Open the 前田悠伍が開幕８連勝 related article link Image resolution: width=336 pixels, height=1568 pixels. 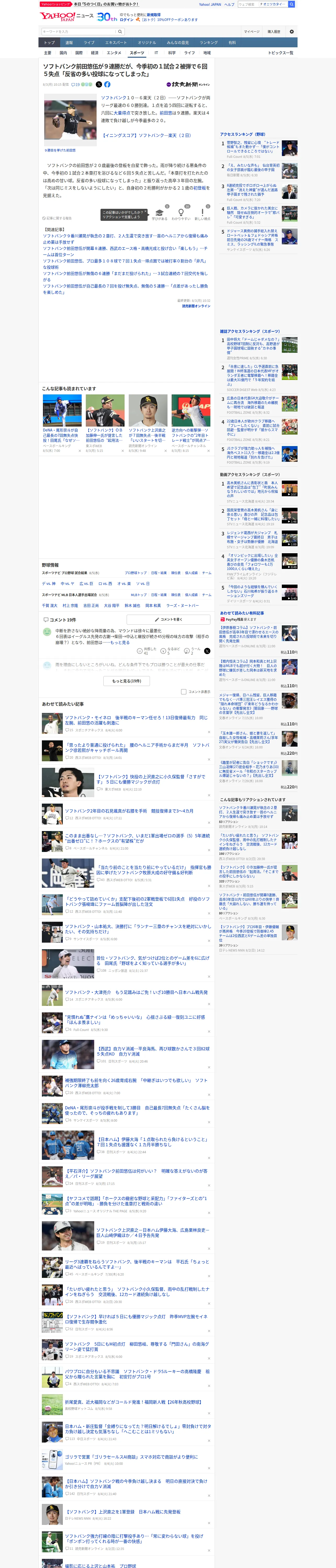[x=125, y=251]
